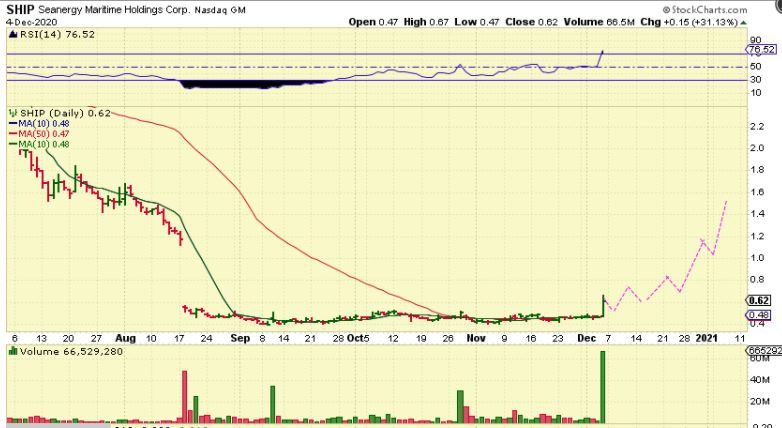Screen dimensions: 782x428
Task: Click the 'RSI(14) 76.52' indicator label
Action: click(57, 34)
